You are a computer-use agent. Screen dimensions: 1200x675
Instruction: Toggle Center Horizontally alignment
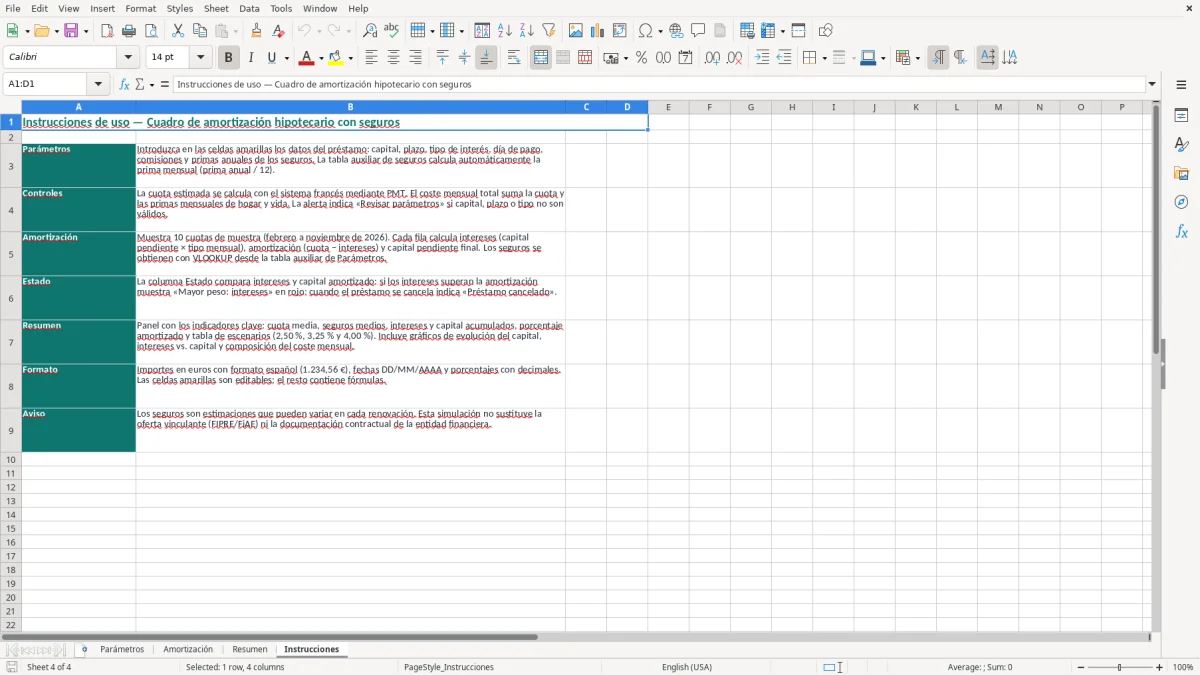pos(393,58)
